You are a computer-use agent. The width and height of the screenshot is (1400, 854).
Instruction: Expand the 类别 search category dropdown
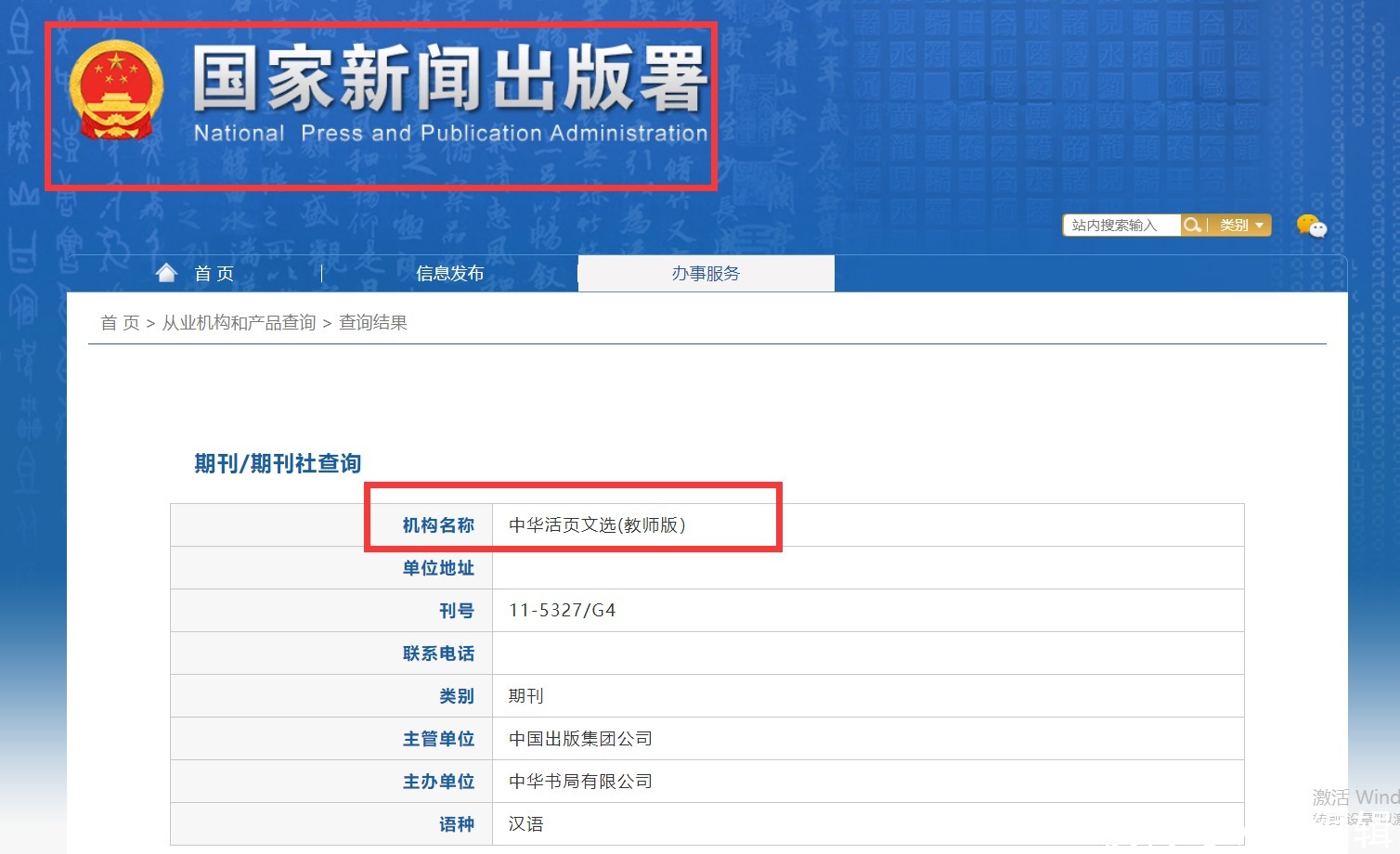coord(1240,226)
